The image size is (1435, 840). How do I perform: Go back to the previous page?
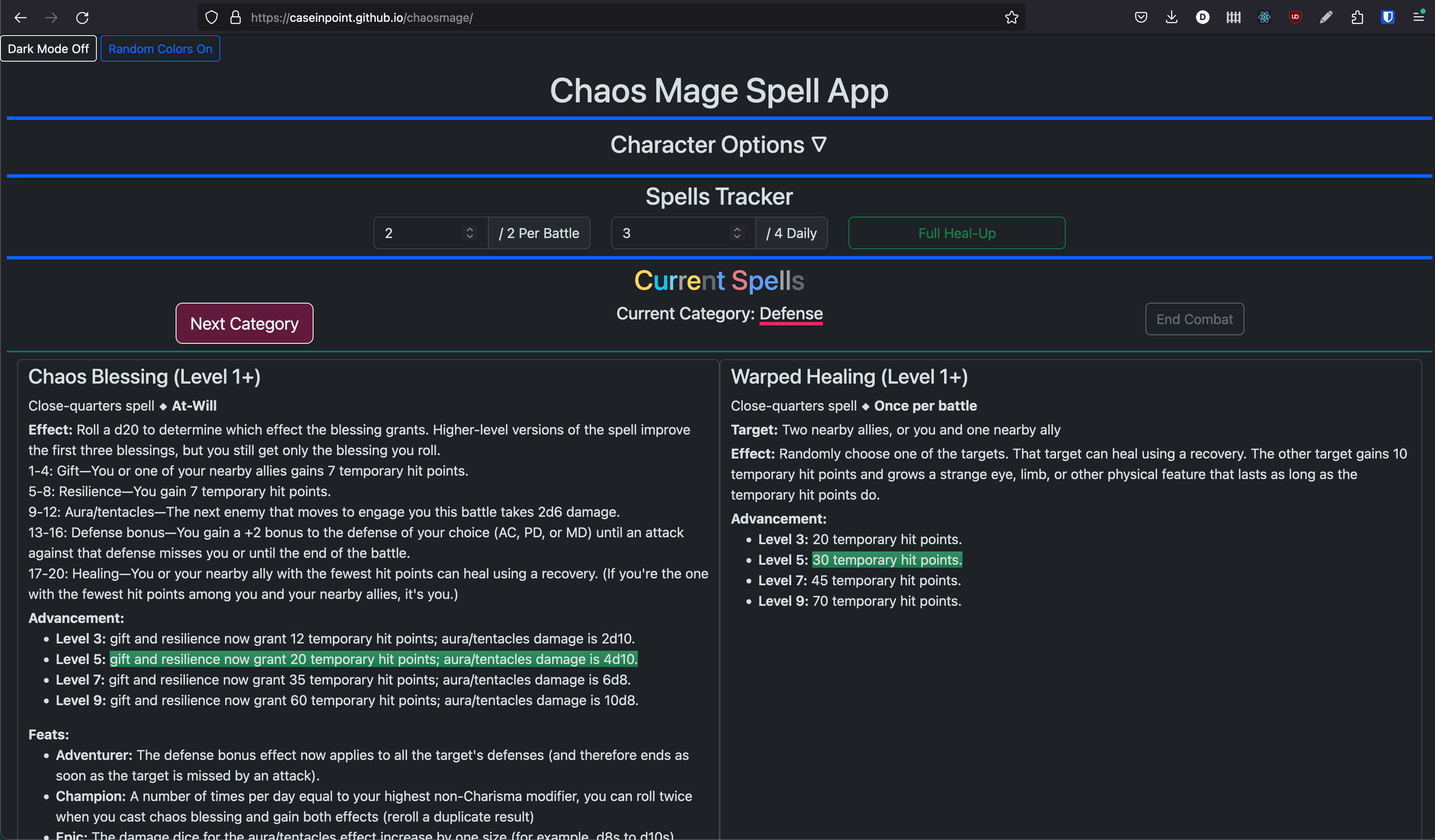21,18
